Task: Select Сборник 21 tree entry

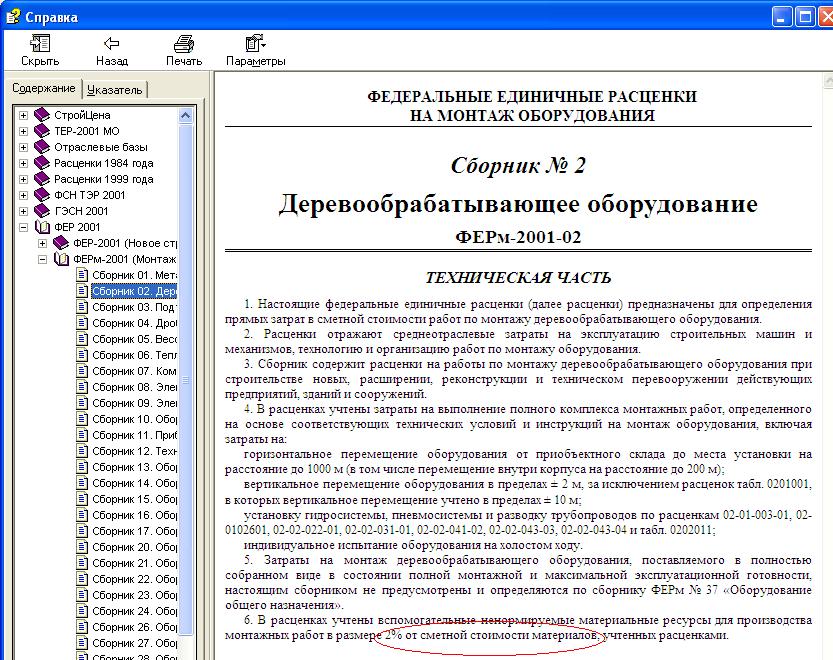Action: [134, 563]
